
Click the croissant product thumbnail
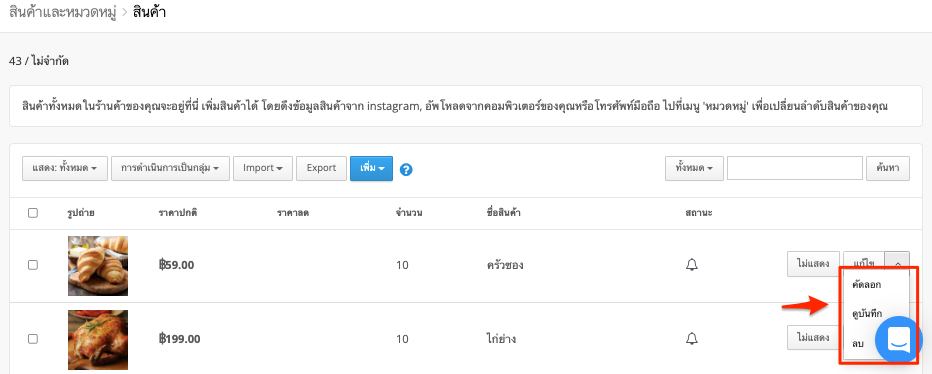[98, 266]
